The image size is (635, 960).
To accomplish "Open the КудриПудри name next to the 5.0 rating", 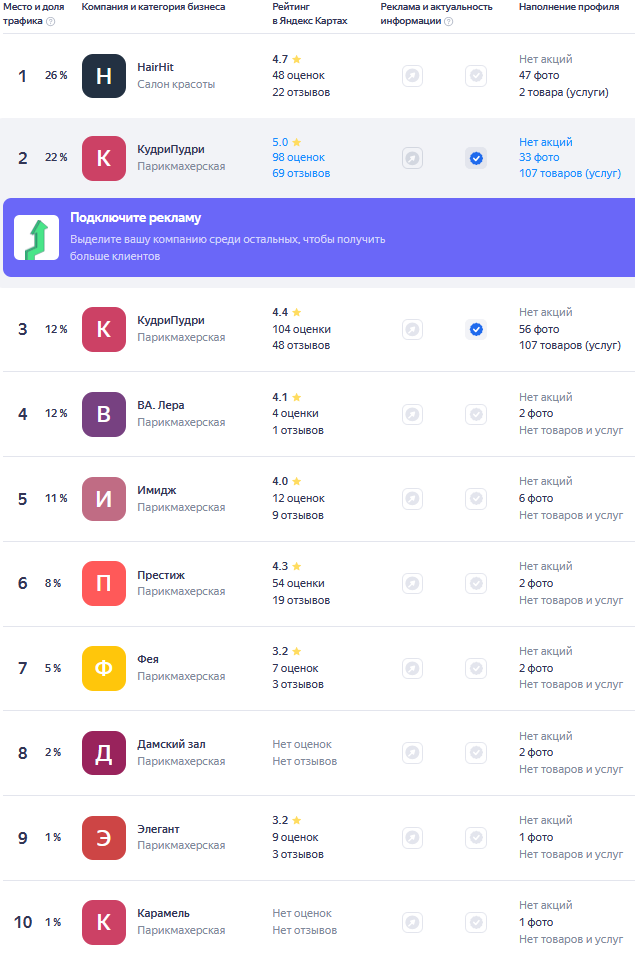I will [171, 149].
